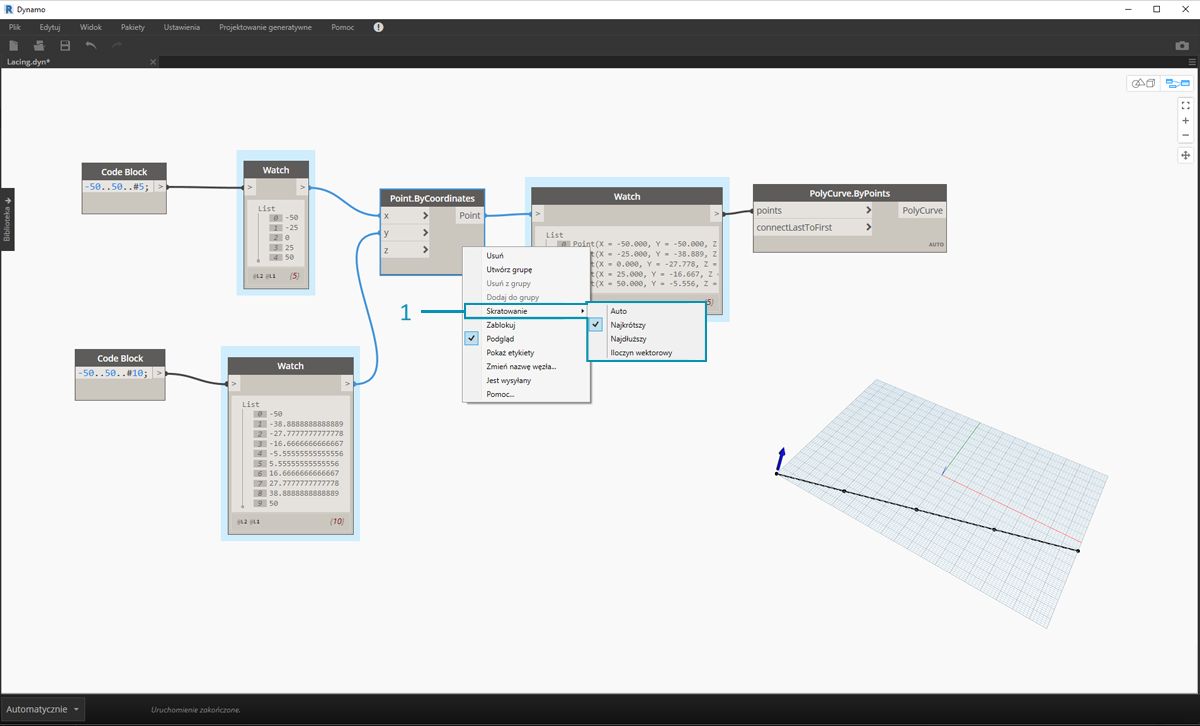Click the "Uruchomienie zakończone." status message
The width and height of the screenshot is (1200, 726).
[x=196, y=709]
